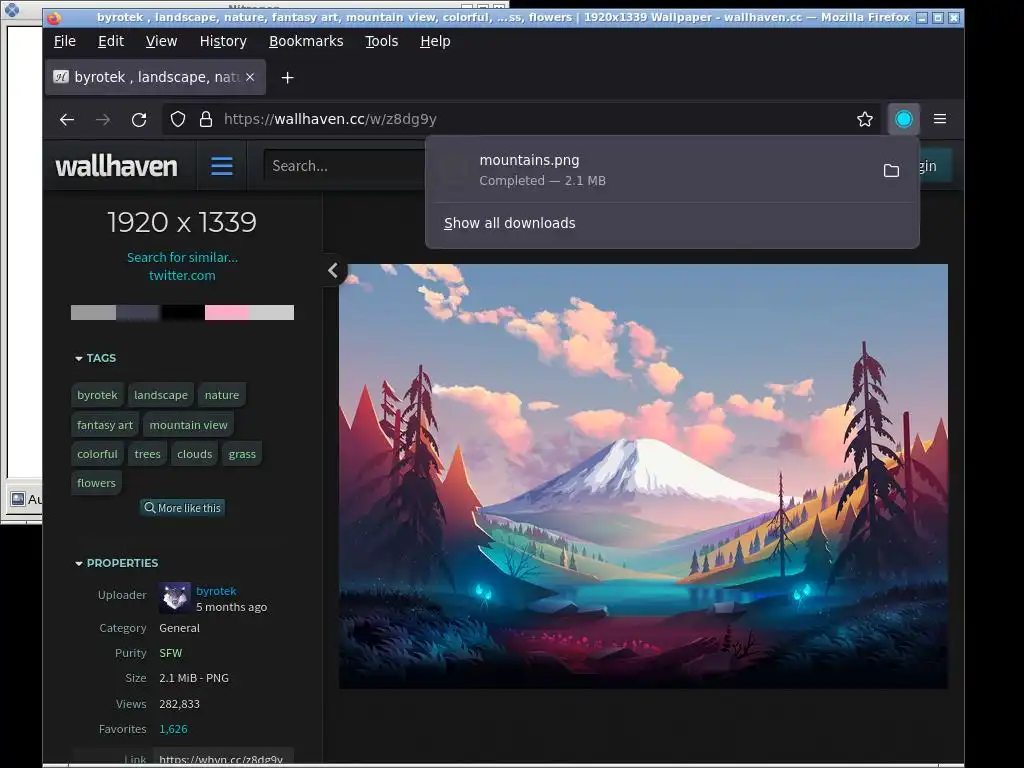Open the Bookmarks menu
1024x768 pixels.
coord(306,41)
